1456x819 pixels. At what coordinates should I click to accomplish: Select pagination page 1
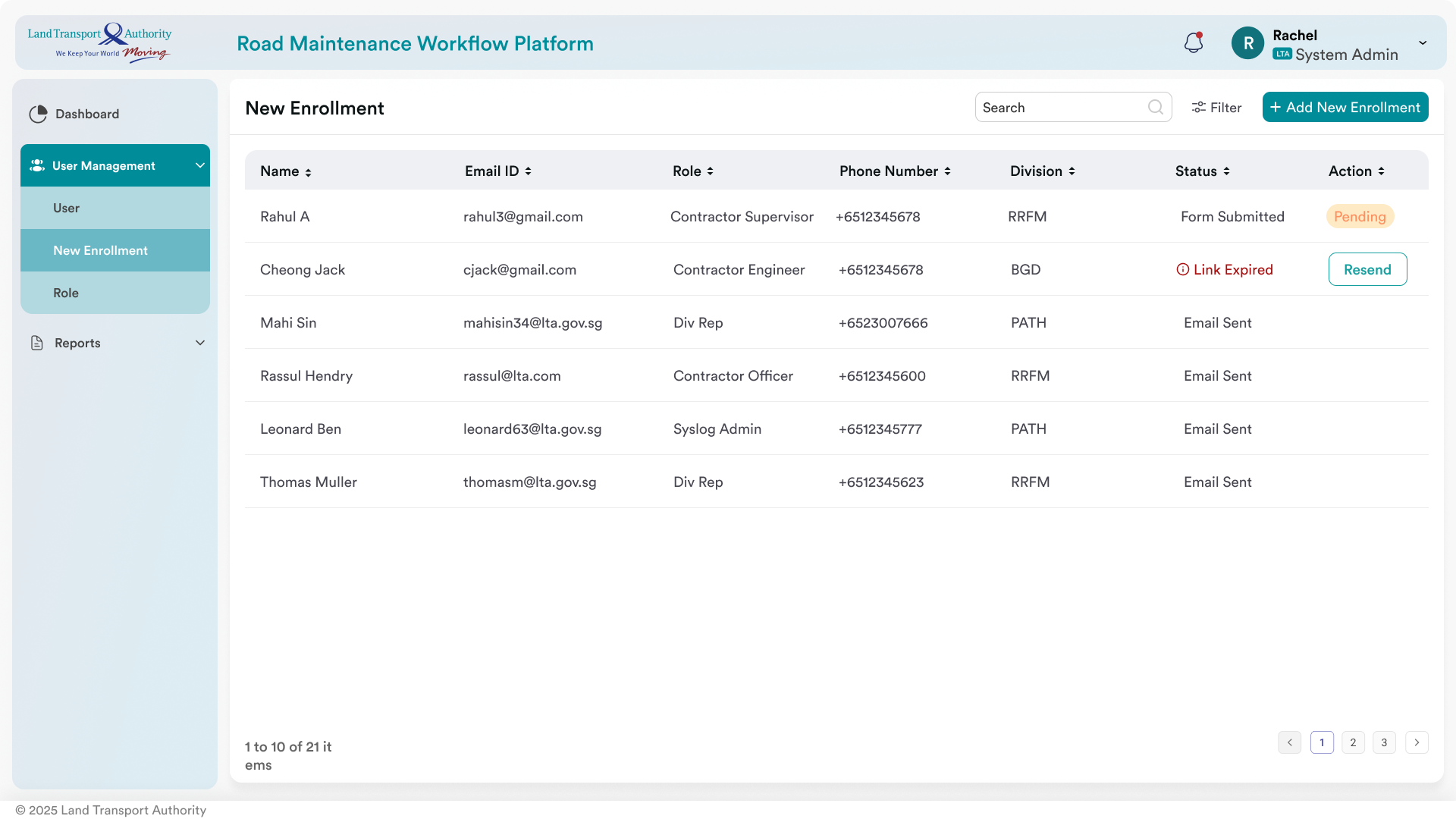pos(1322,742)
